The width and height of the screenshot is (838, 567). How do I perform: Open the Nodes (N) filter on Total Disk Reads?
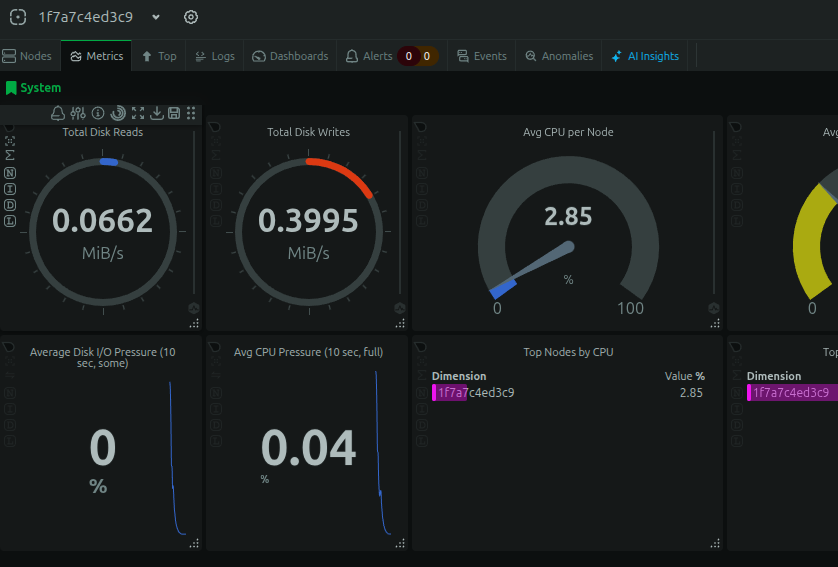click(10, 173)
